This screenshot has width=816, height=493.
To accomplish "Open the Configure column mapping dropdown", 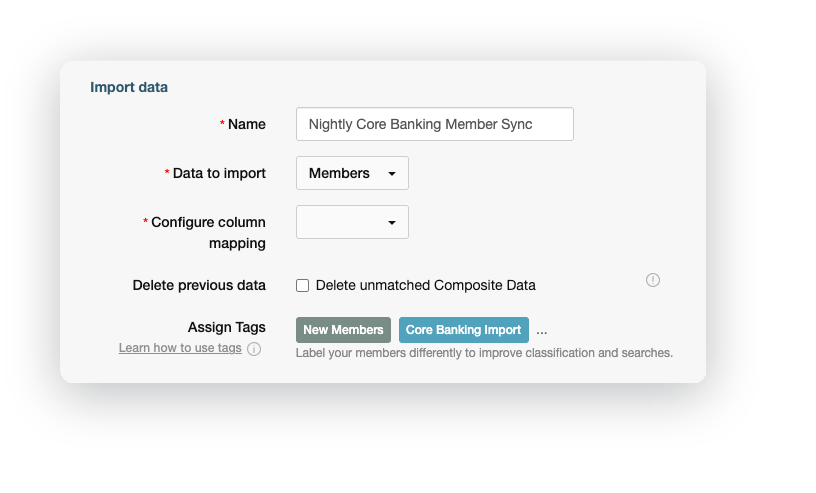I will coord(352,222).
